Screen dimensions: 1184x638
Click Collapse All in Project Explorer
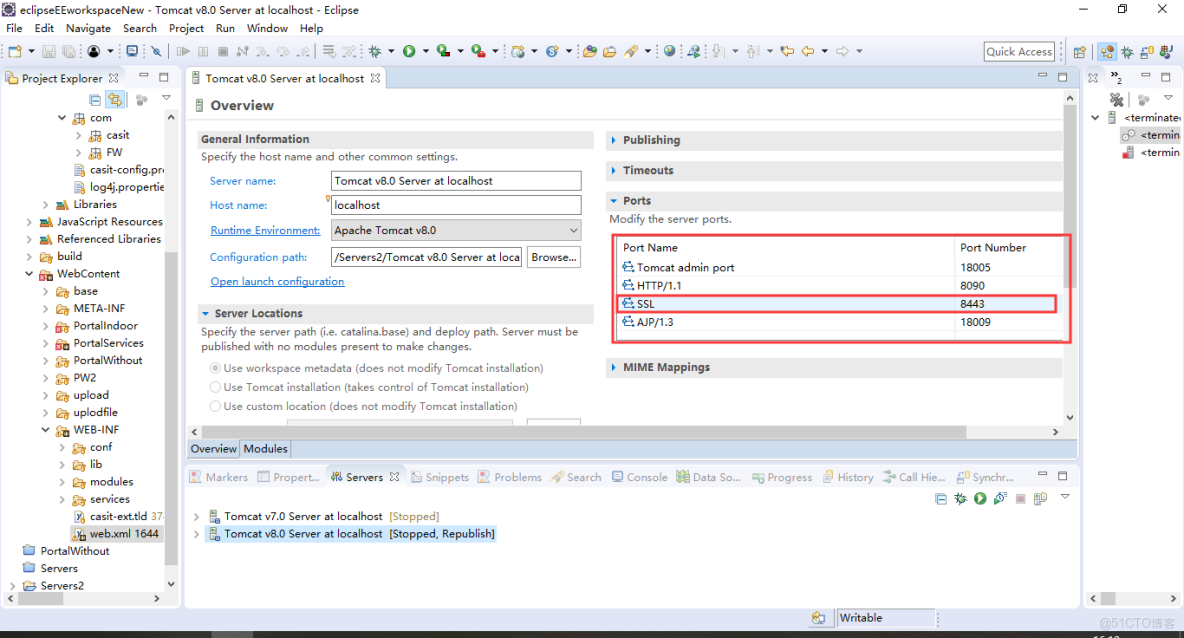click(x=95, y=100)
